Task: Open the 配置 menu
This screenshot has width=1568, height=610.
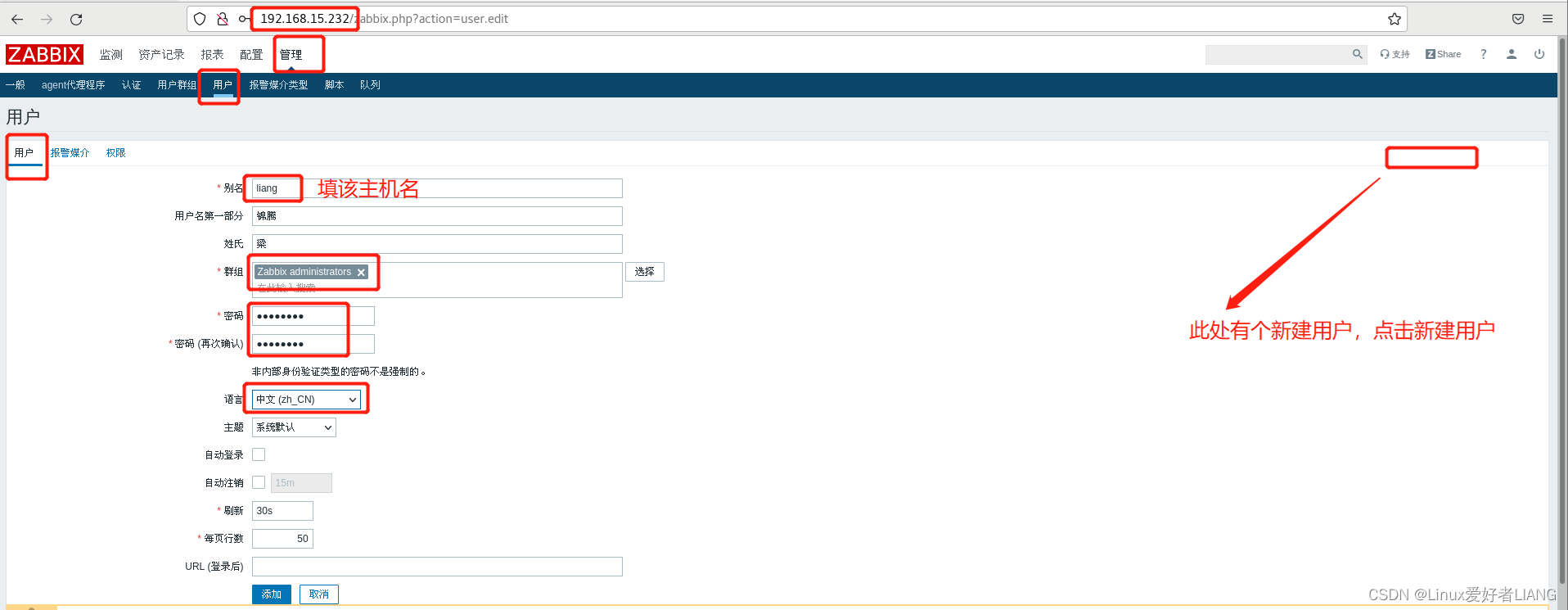Action: pos(251,55)
